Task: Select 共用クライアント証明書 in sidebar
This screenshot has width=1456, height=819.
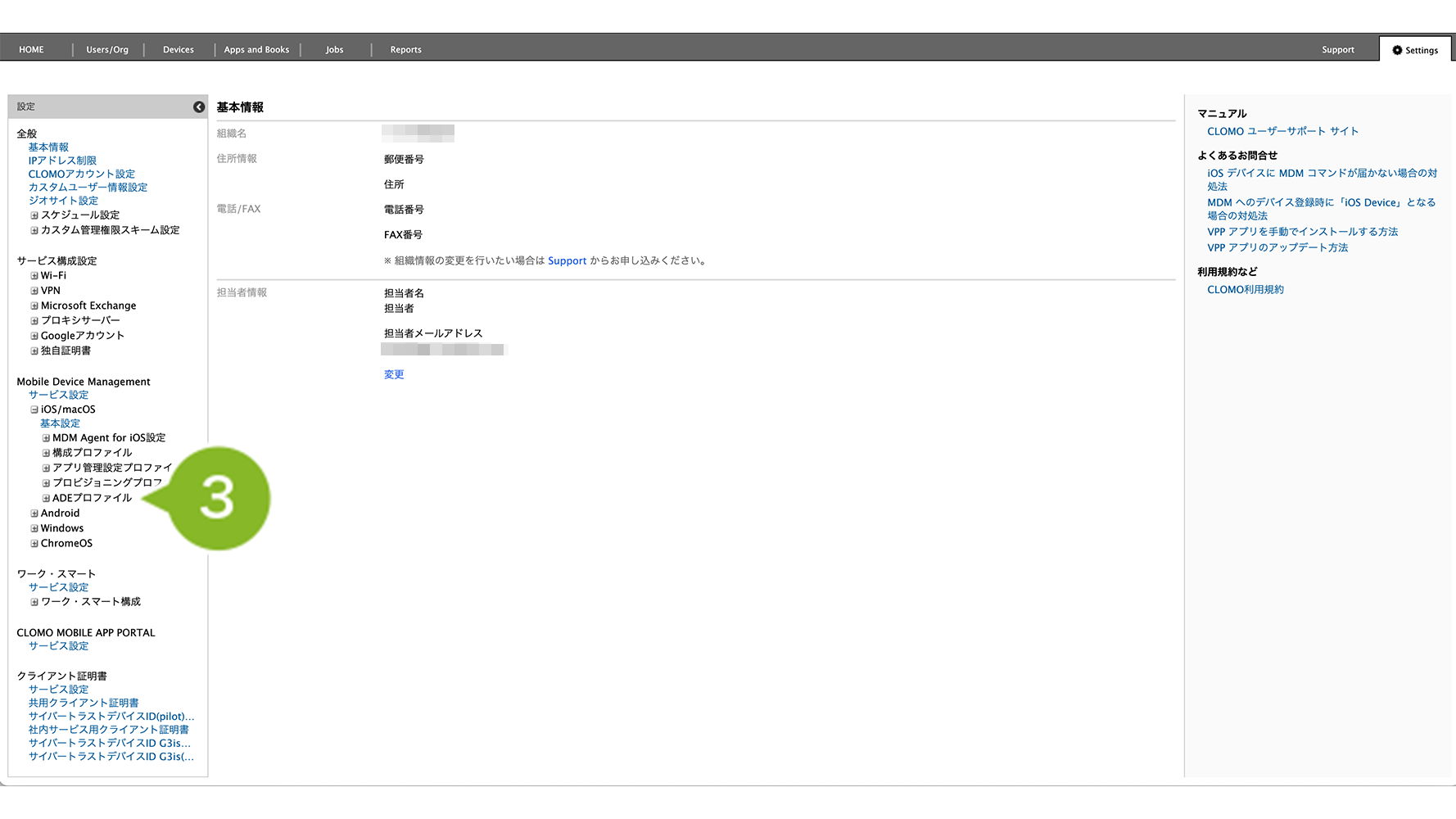Action: pyautogui.click(x=84, y=704)
